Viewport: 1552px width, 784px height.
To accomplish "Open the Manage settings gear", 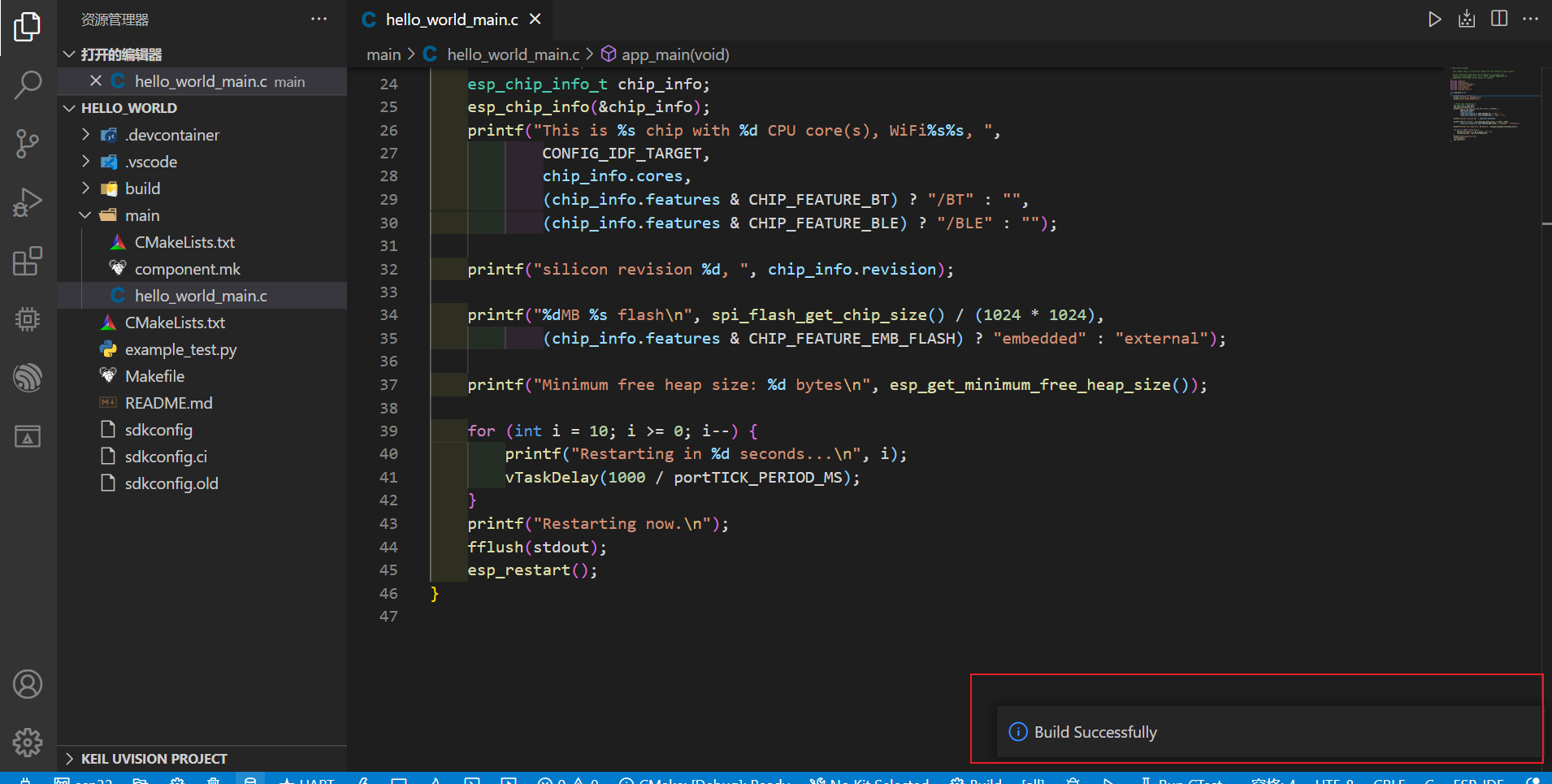I will click(28, 742).
